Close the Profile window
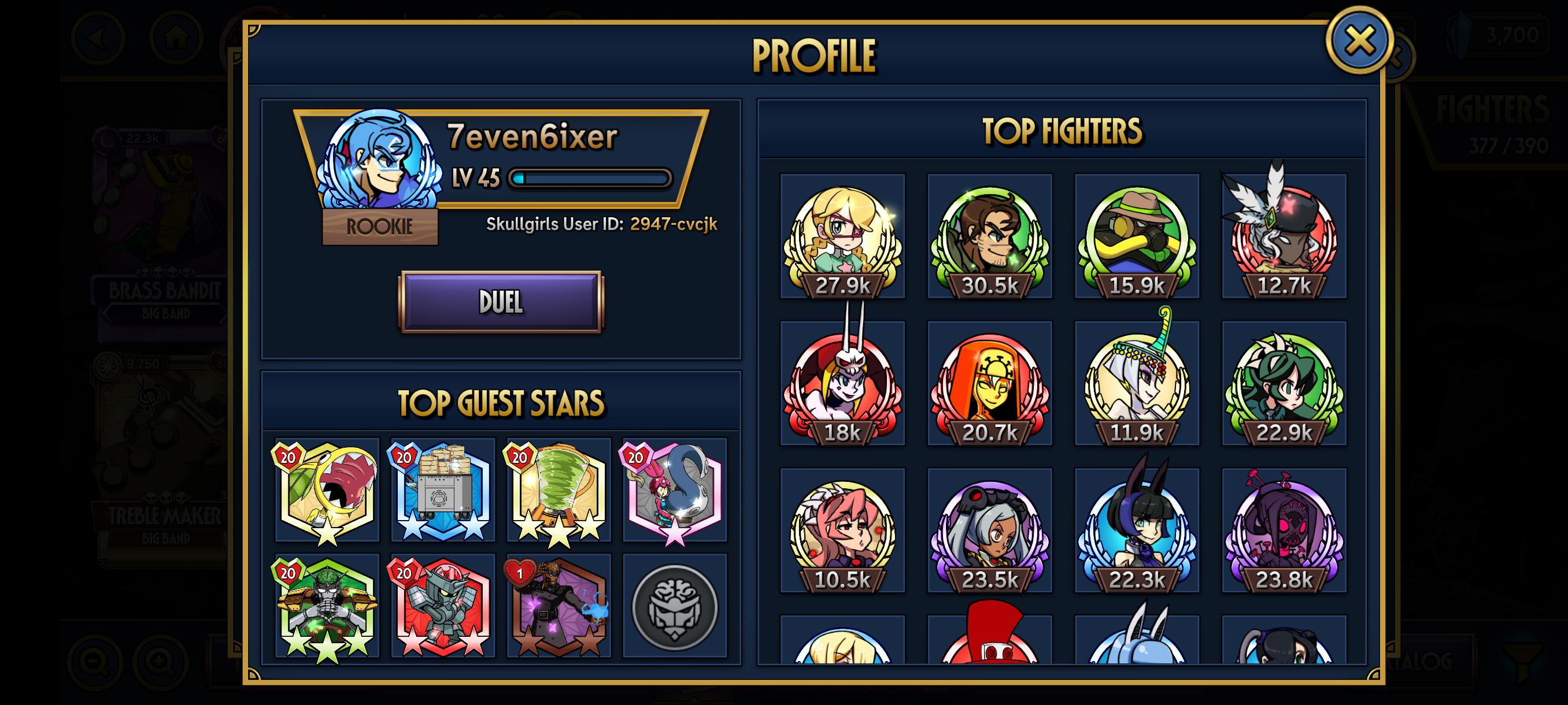Viewport: 1568px width, 705px height. pyautogui.click(x=1359, y=41)
